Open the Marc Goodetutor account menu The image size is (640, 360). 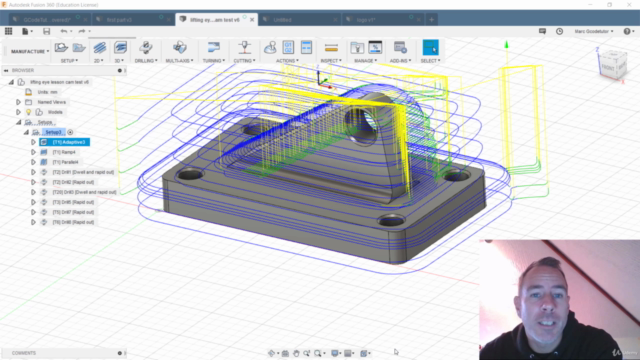(594, 31)
